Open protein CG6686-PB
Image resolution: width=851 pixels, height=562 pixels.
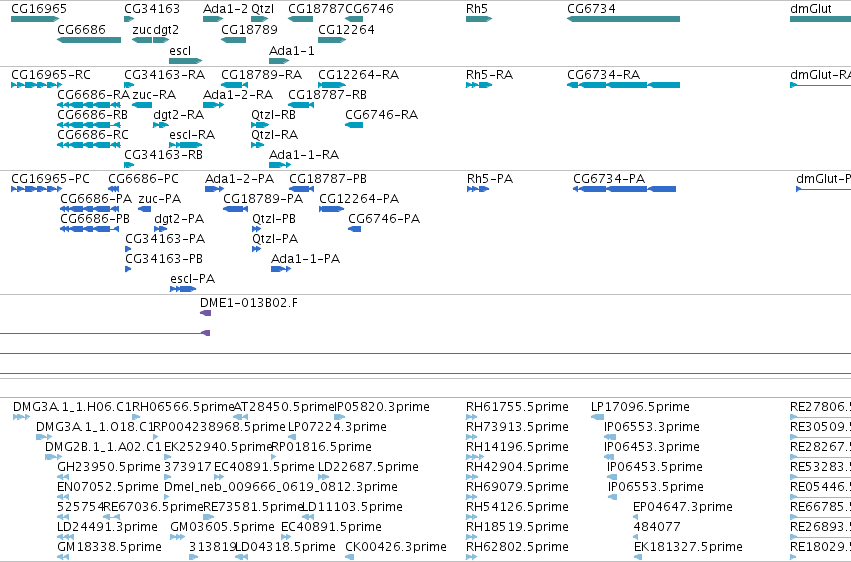coord(95,219)
